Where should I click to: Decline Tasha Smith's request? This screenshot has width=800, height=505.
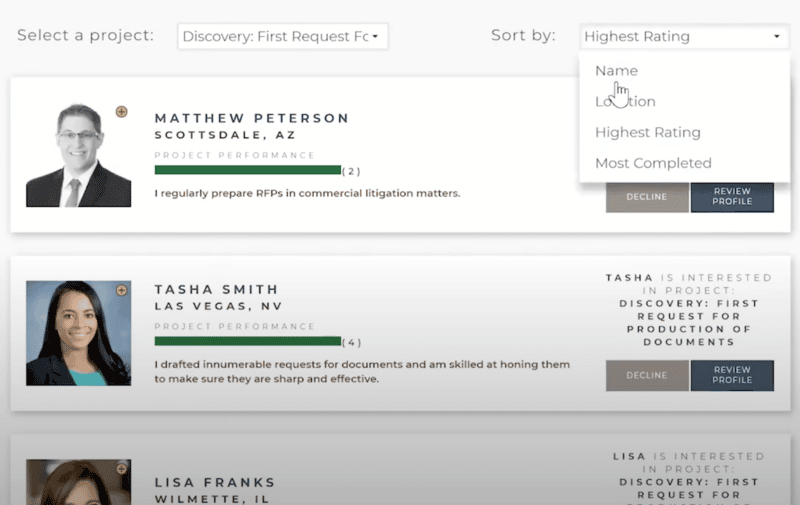pyautogui.click(x=647, y=375)
